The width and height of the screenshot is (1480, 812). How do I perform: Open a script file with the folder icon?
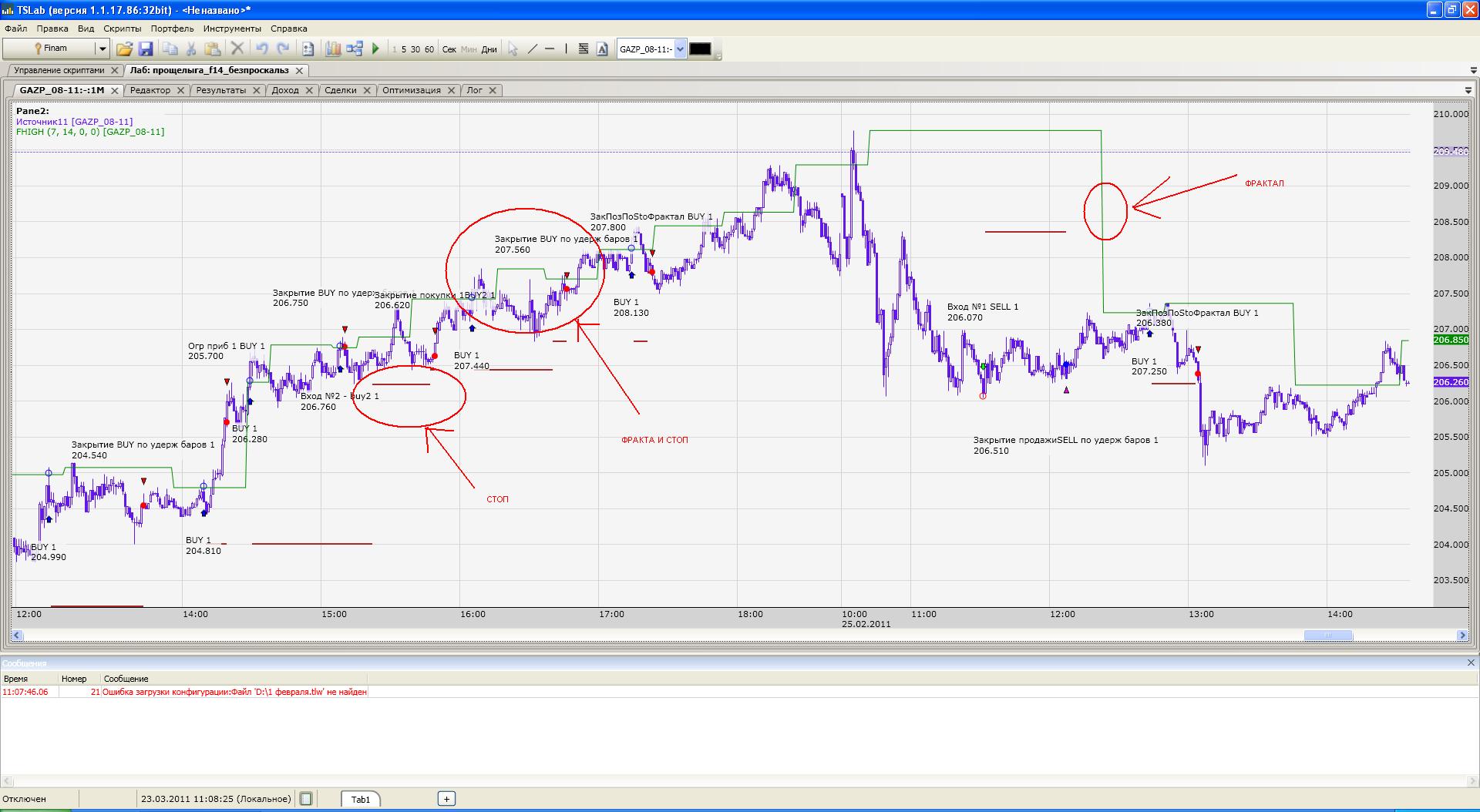[x=124, y=49]
